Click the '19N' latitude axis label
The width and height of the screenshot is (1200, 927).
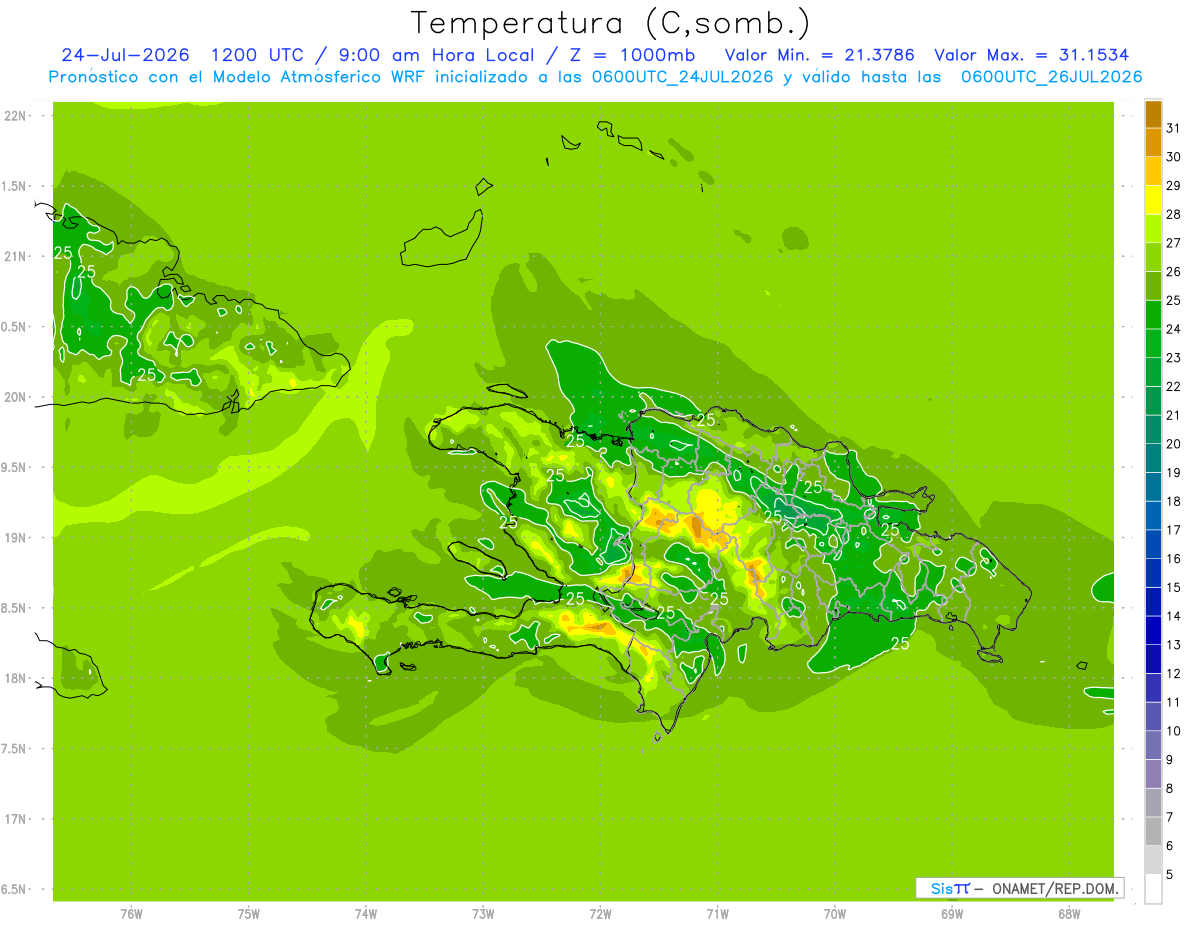tap(15, 538)
